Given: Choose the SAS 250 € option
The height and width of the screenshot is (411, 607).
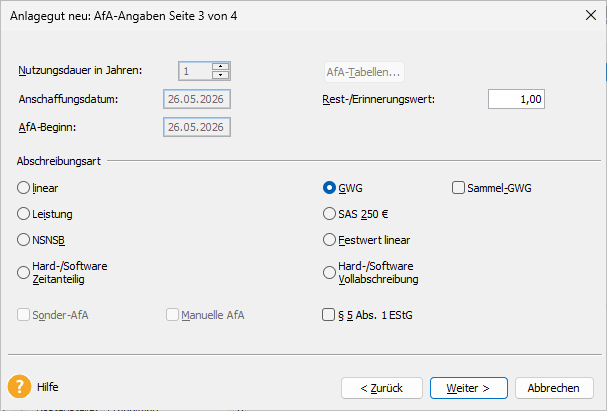Looking at the screenshot, I should (x=330, y=214).
